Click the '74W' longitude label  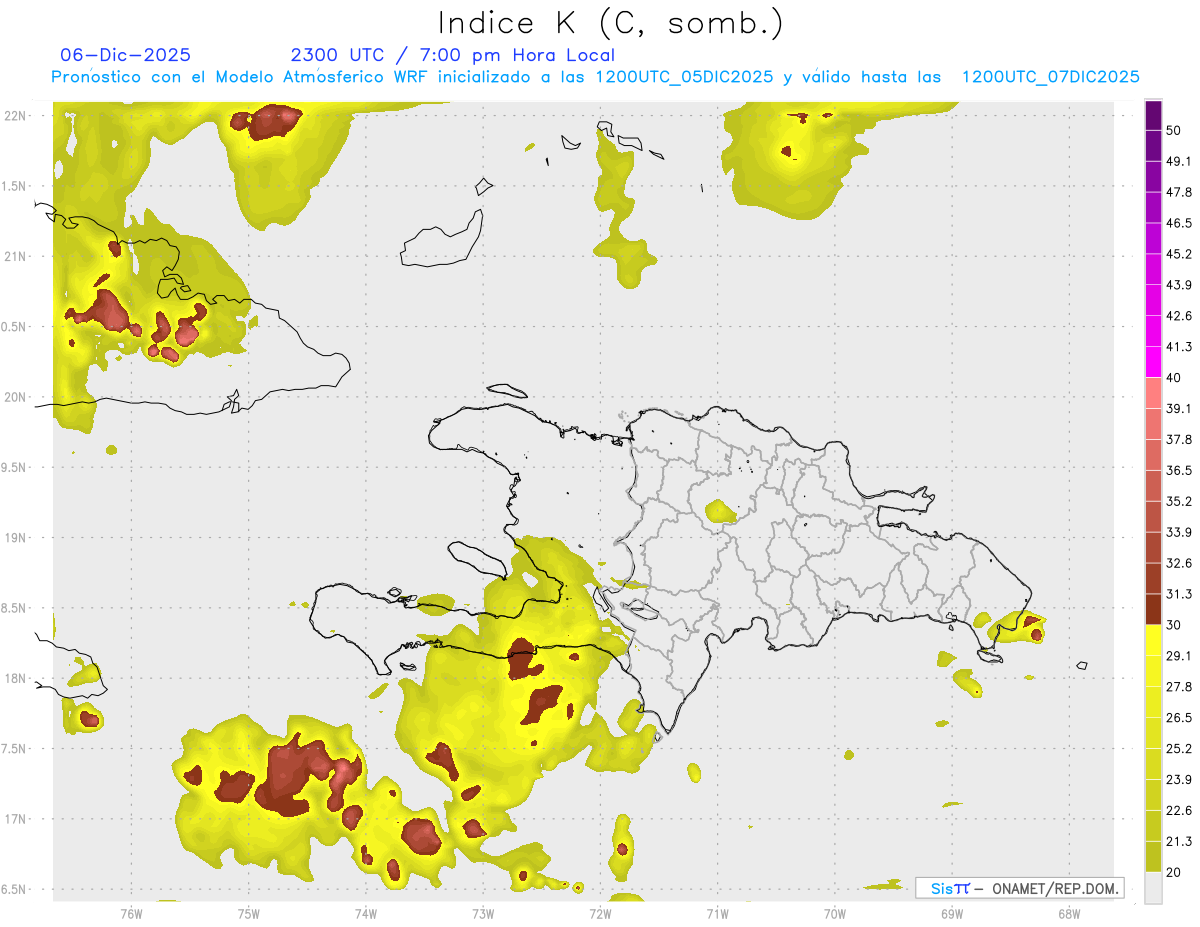pyautogui.click(x=365, y=913)
